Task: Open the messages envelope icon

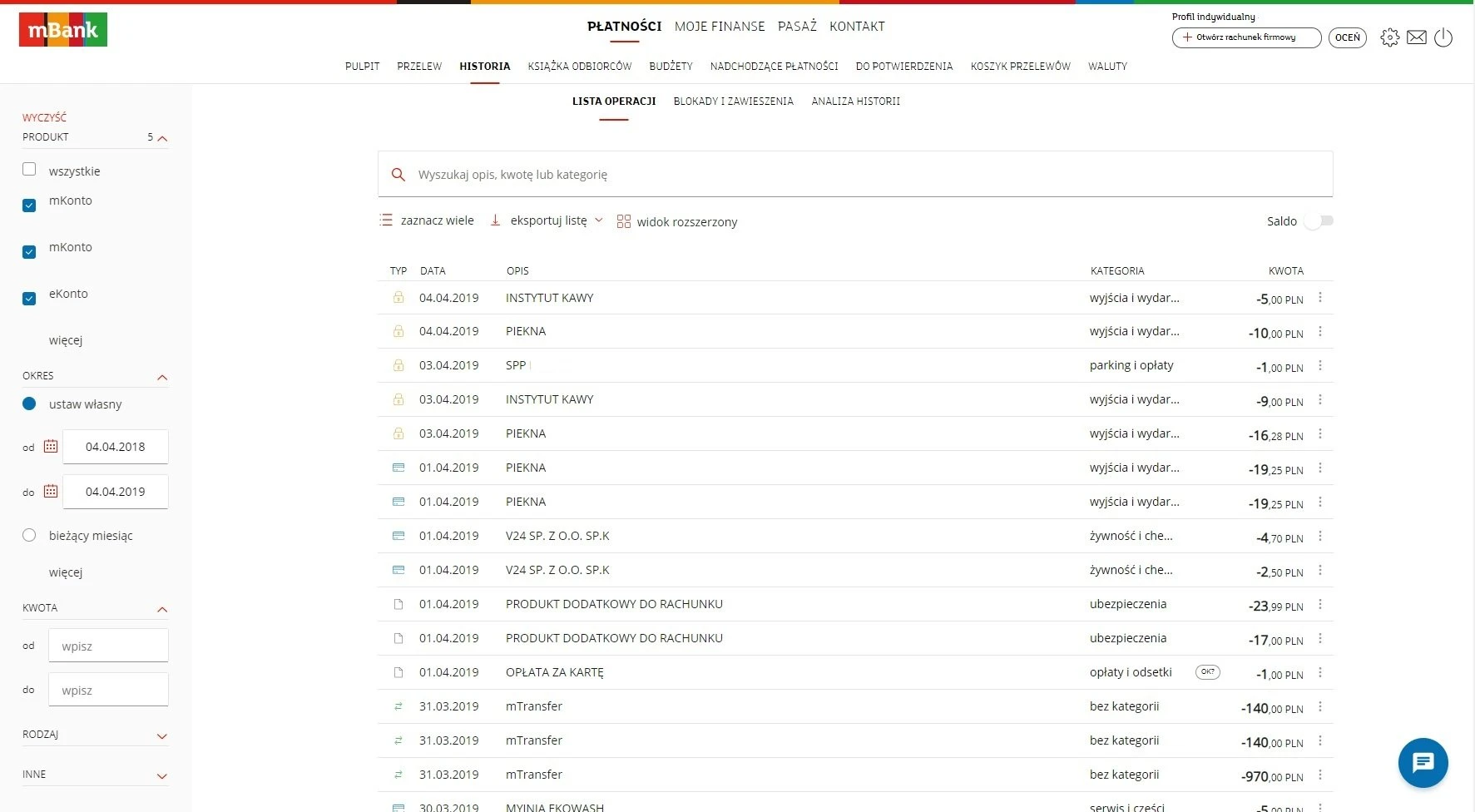Action: tap(1416, 37)
